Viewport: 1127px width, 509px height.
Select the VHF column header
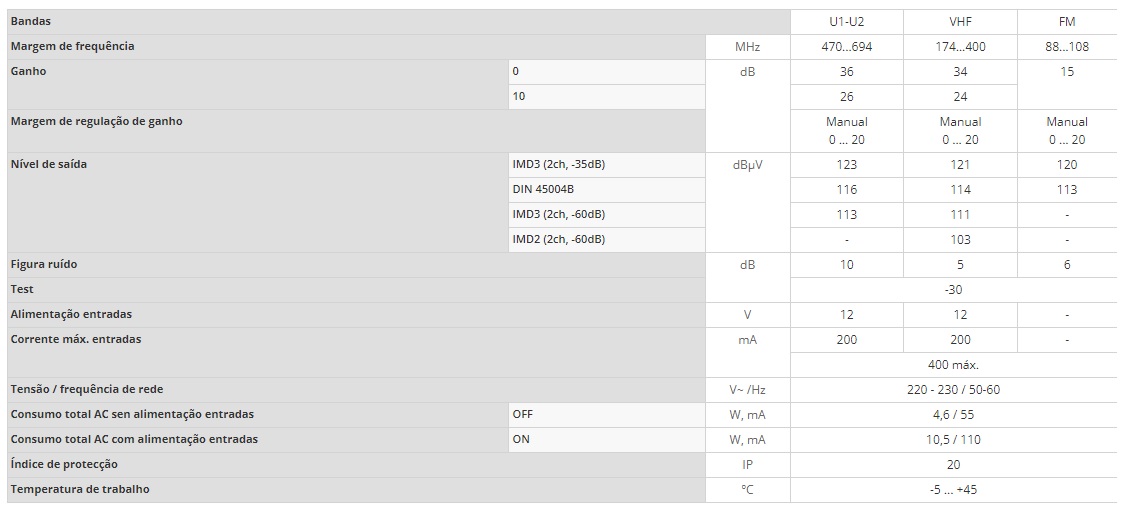tap(960, 22)
